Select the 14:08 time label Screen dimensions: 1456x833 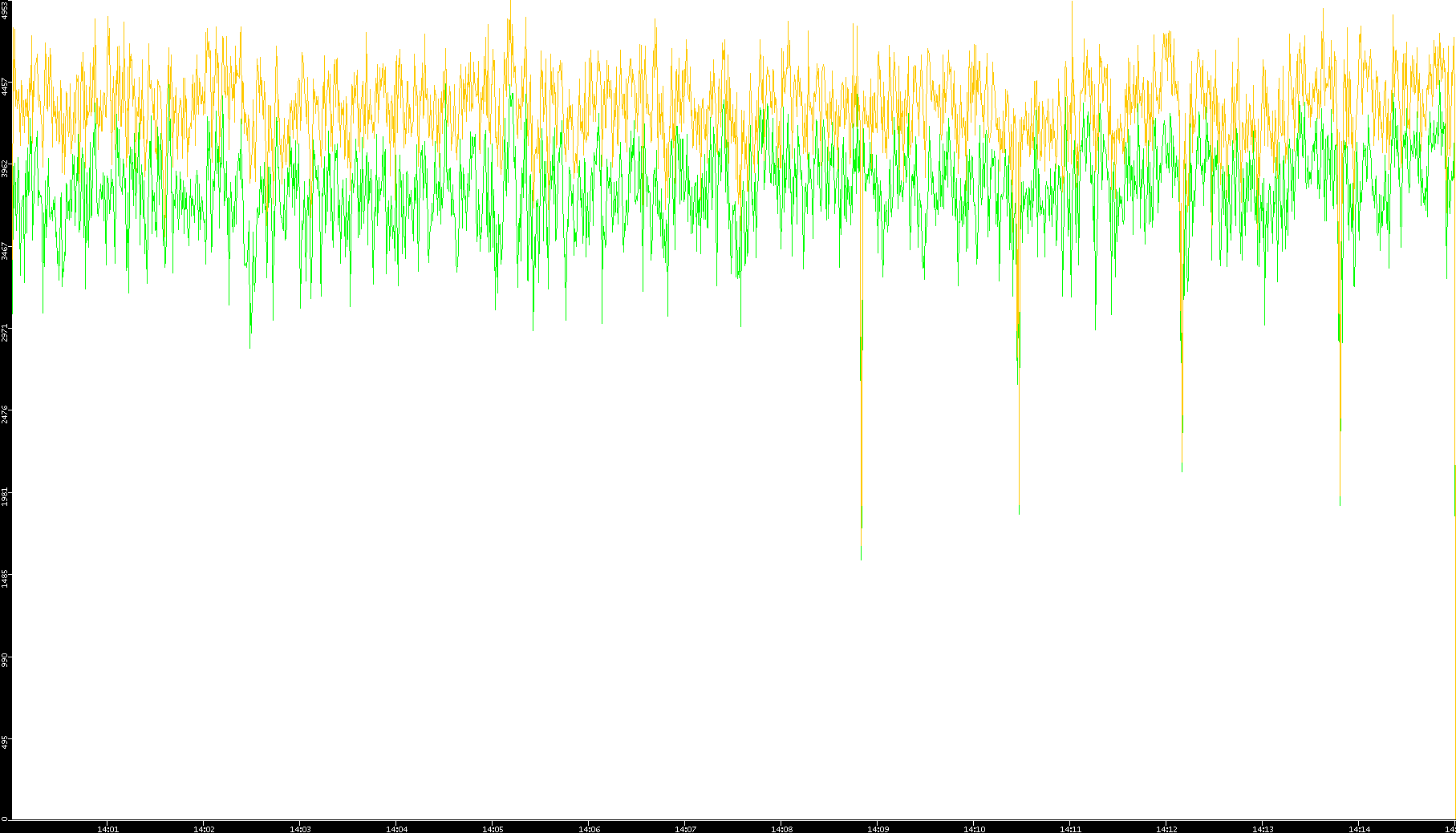[x=781, y=829]
